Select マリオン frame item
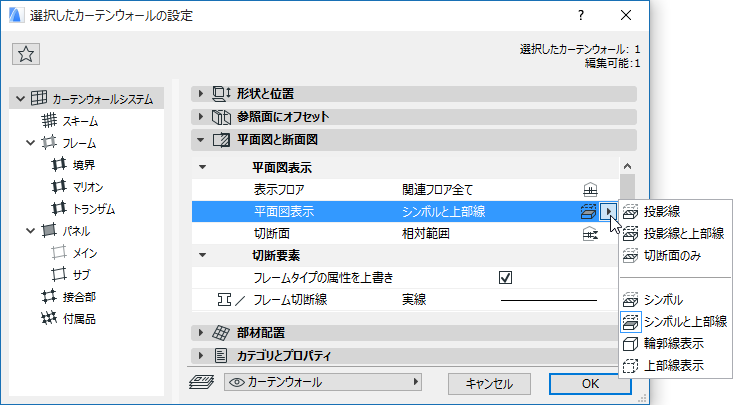Viewport: 733px width, 405px height. click(88, 187)
